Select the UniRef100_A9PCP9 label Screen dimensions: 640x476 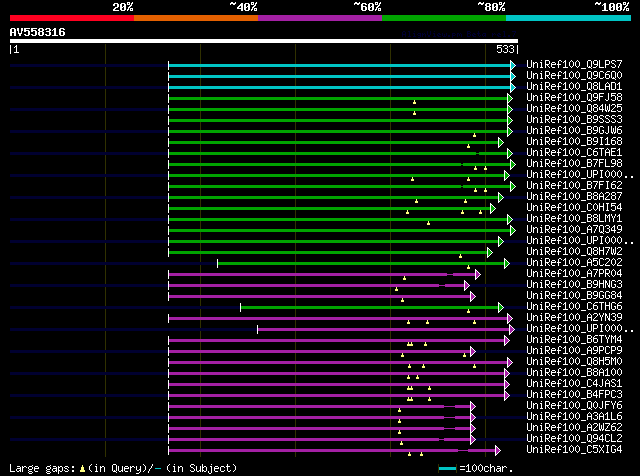click(574, 351)
